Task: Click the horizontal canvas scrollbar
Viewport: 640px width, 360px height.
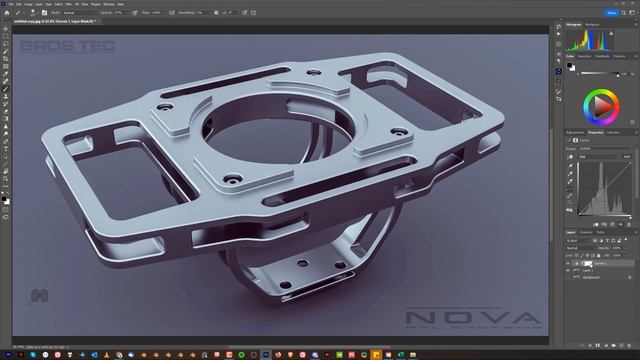Action: 310,347
